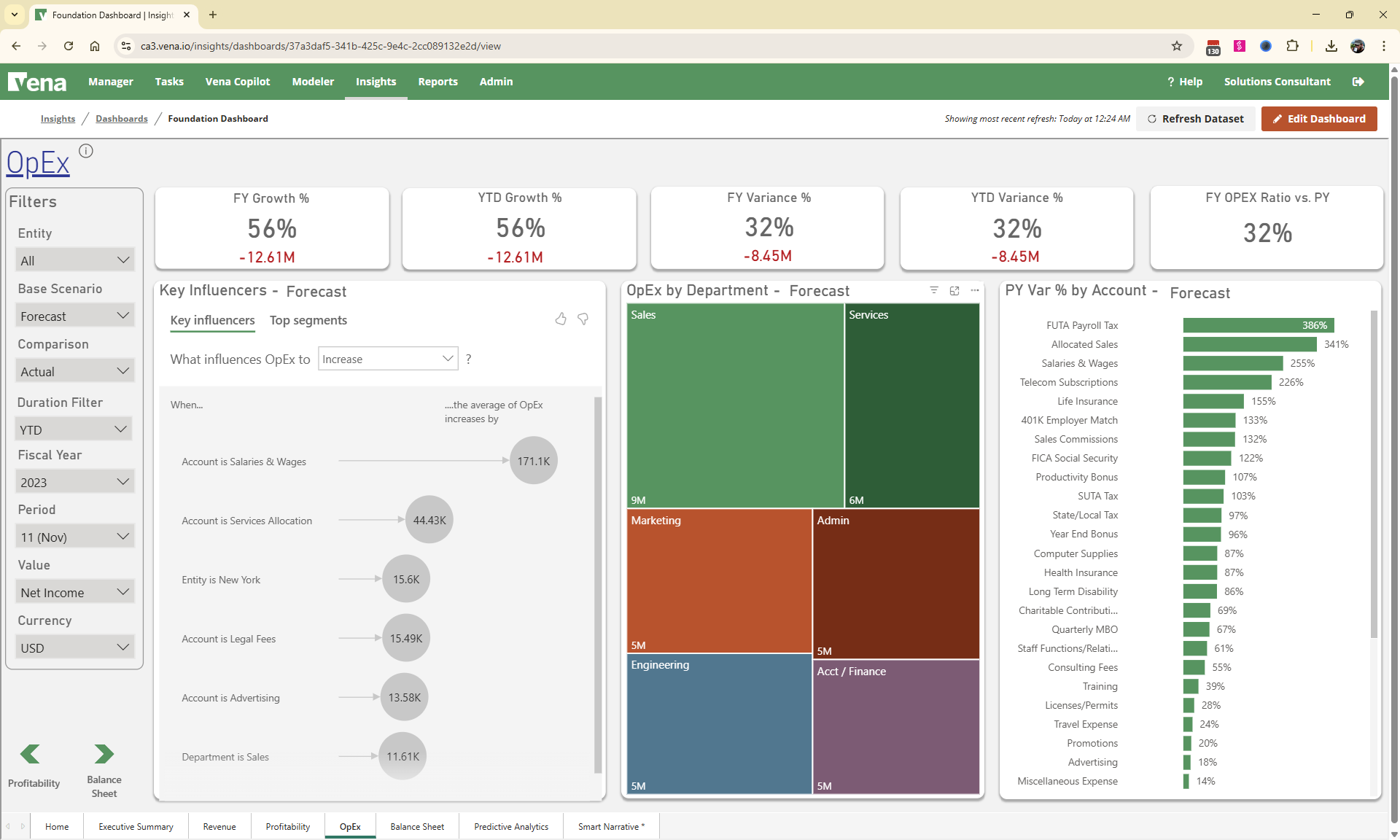The width and height of the screenshot is (1400, 840).
Task: Navigate forward using the Balance Sheet arrow
Action: (x=104, y=755)
